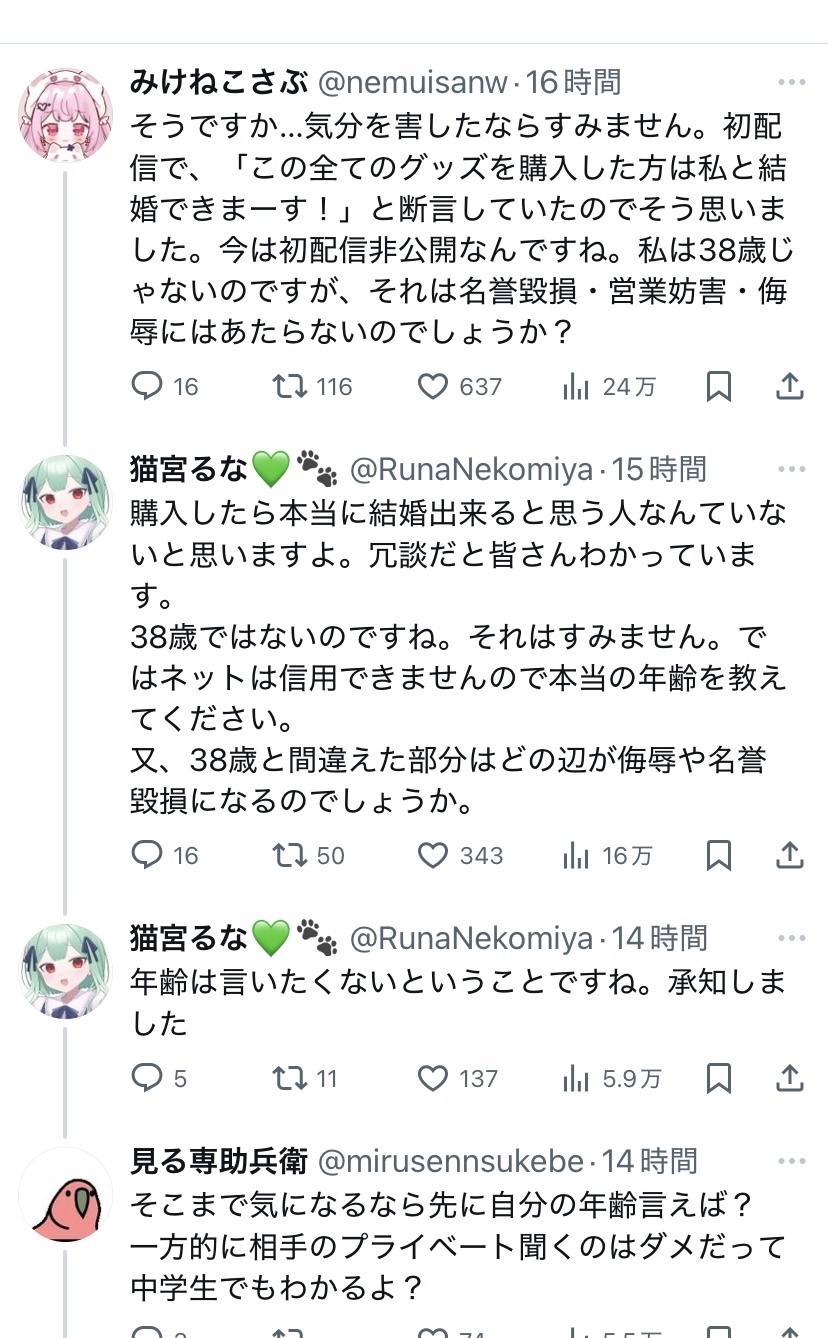
Task: Share the tweet with 343 likes
Action: tap(790, 855)
